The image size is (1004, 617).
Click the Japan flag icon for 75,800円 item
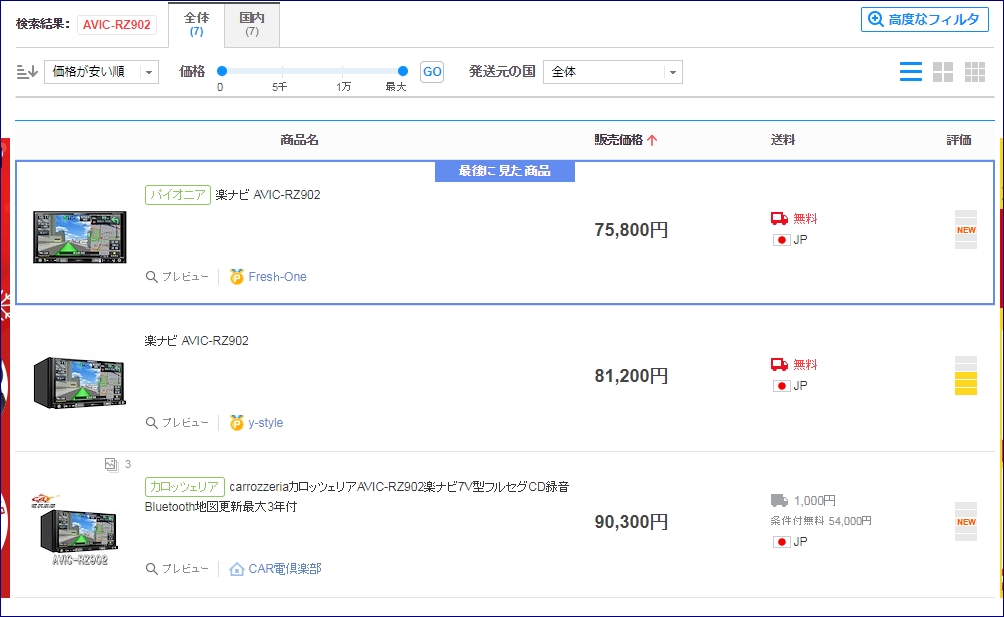[781, 240]
